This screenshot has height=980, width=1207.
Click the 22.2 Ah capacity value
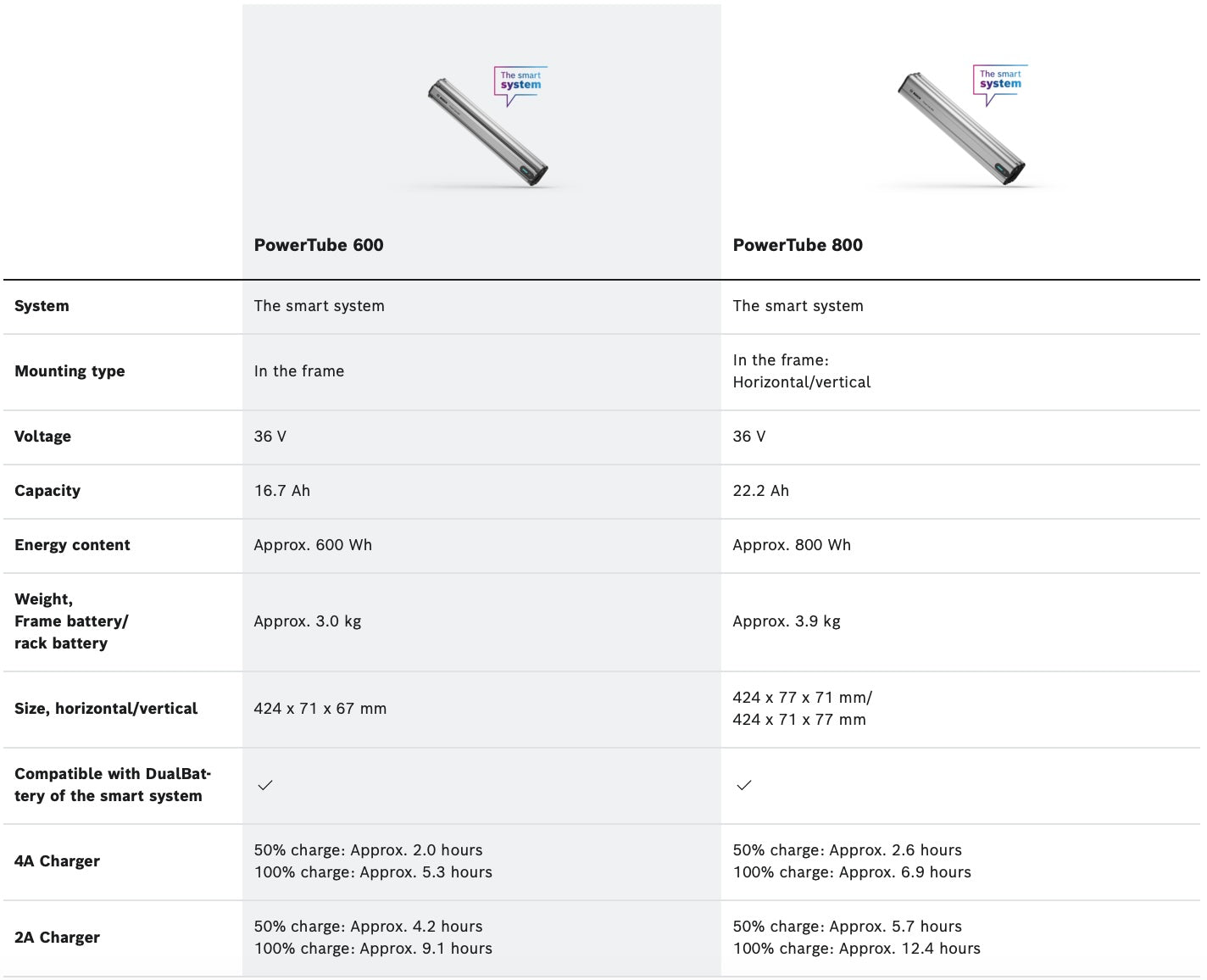pyautogui.click(x=760, y=491)
